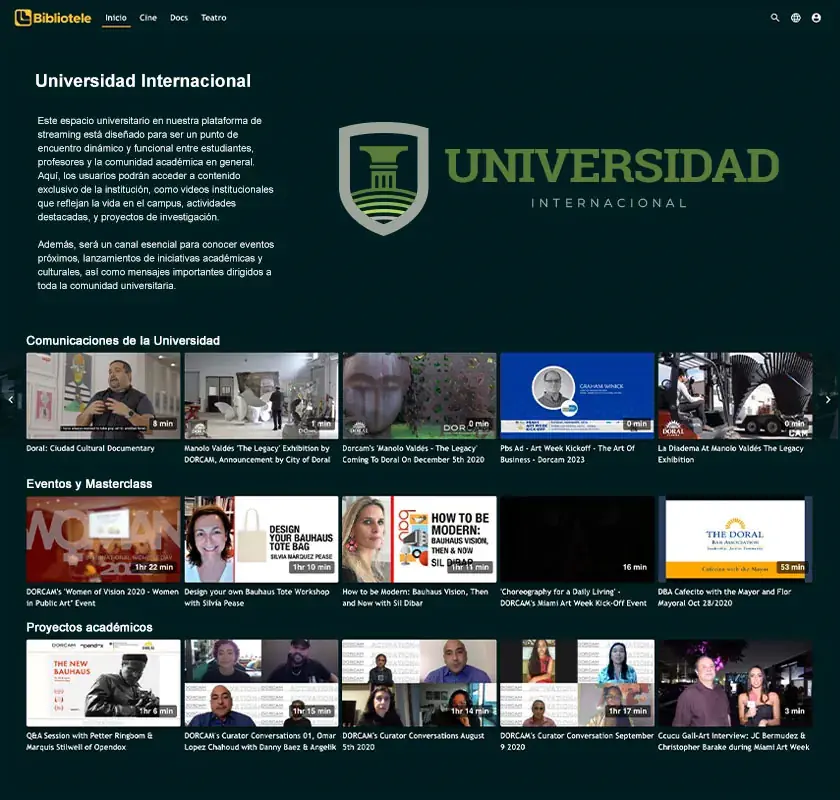Open the dark 16 min video thumbnail
The width and height of the screenshot is (840, 800).
click(x=577, y=539)
